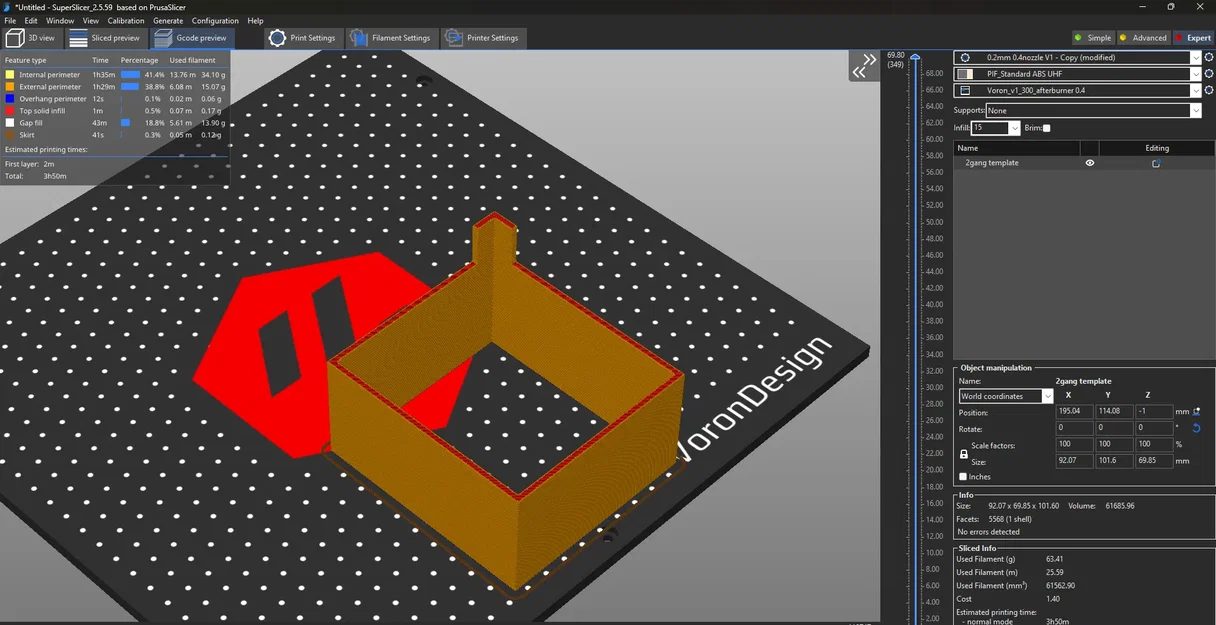Click the yellow Internal perimeter swatch
The height and width of the screenshot is (625, 1216).
(x=10, y=74)
